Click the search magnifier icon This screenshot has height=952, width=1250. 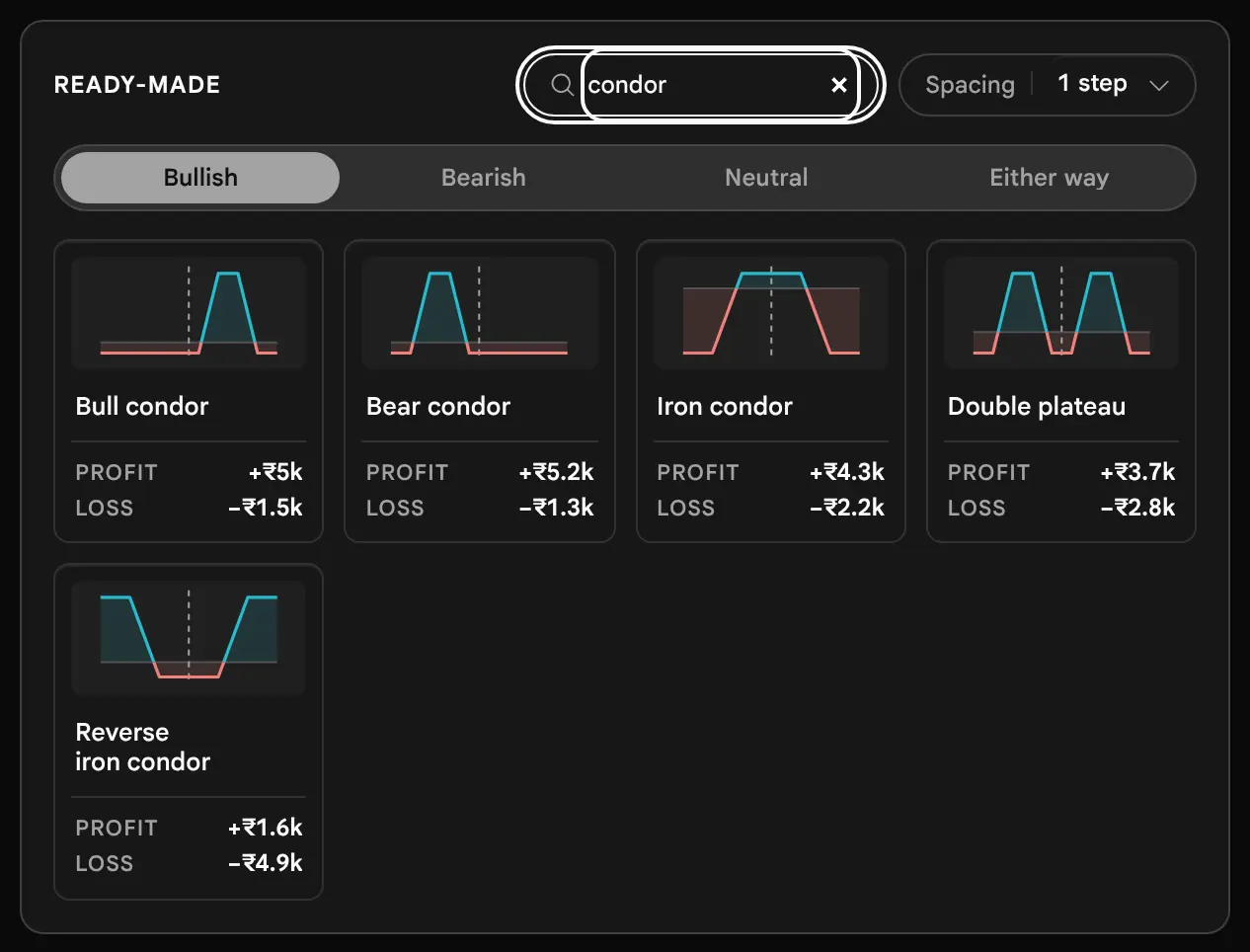click(562, 85)
